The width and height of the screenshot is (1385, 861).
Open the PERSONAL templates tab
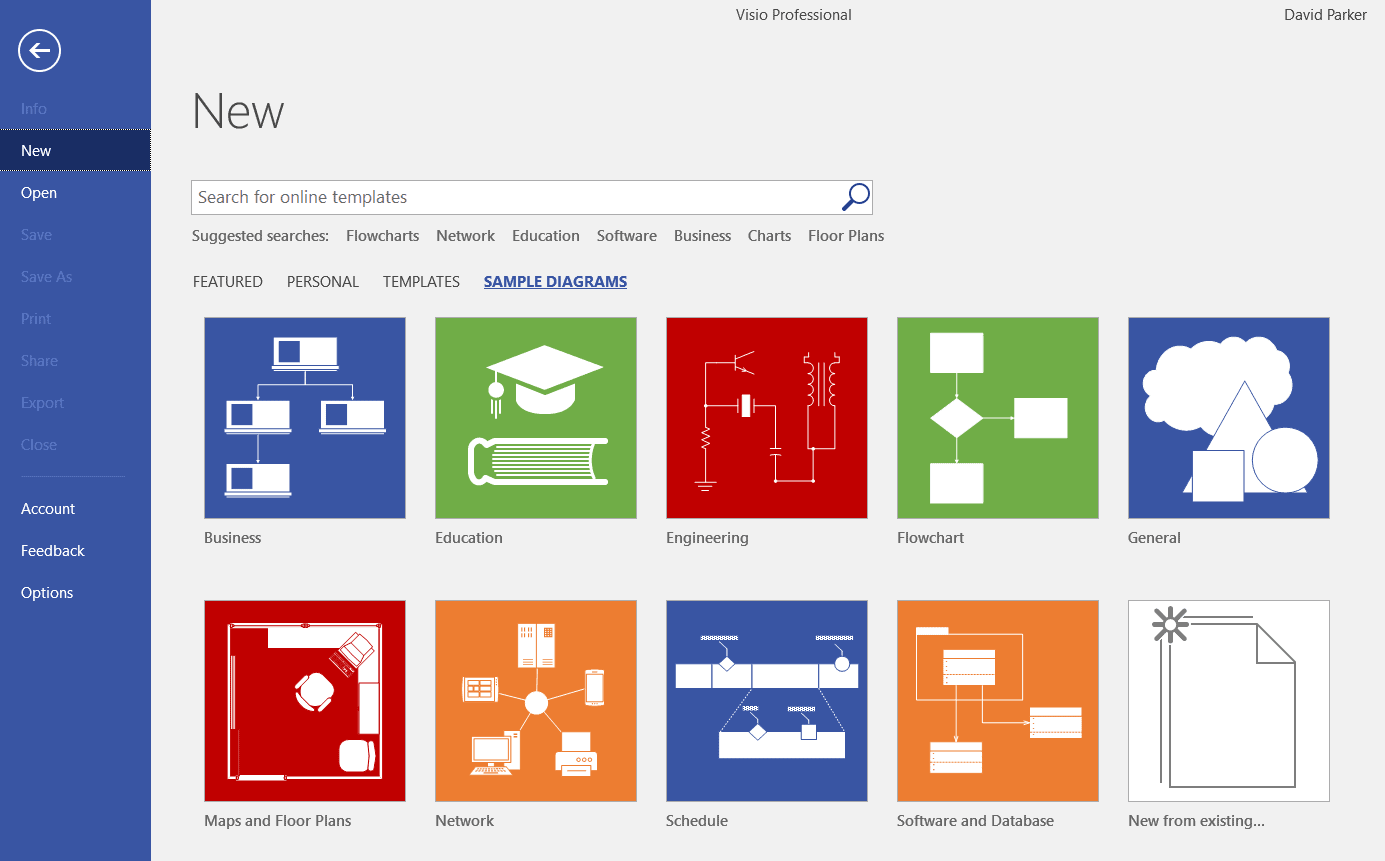322,281
